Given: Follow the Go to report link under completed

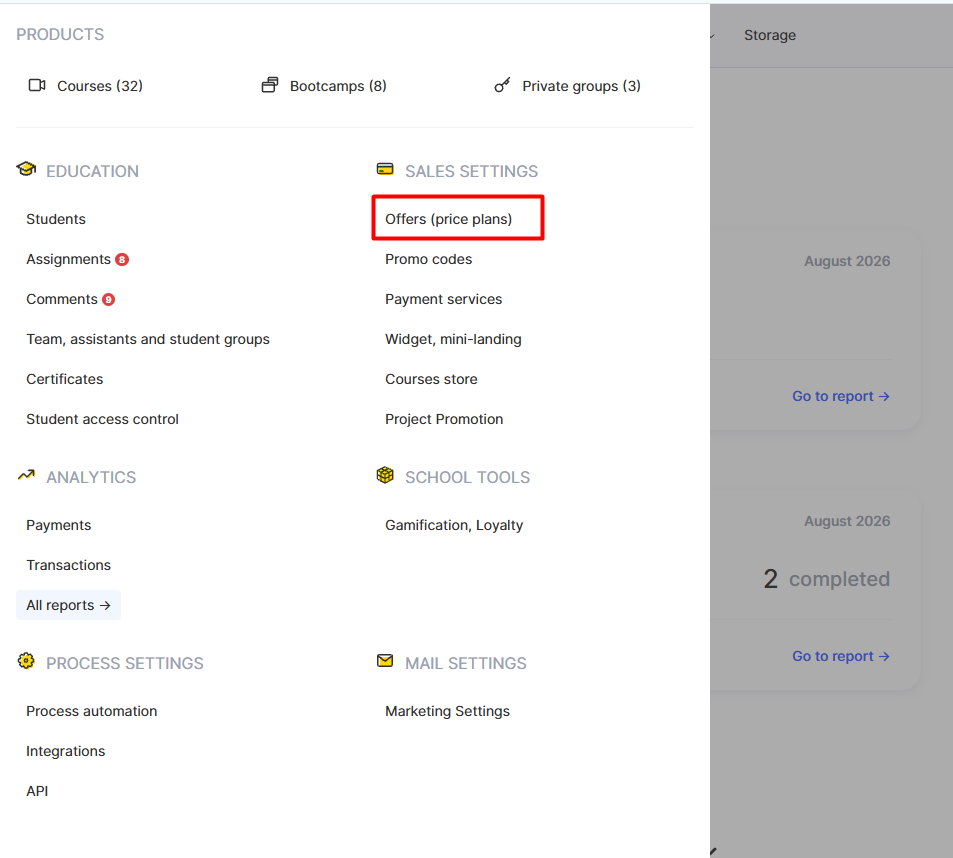Looking at the screenshot, I should coord(841,656).
